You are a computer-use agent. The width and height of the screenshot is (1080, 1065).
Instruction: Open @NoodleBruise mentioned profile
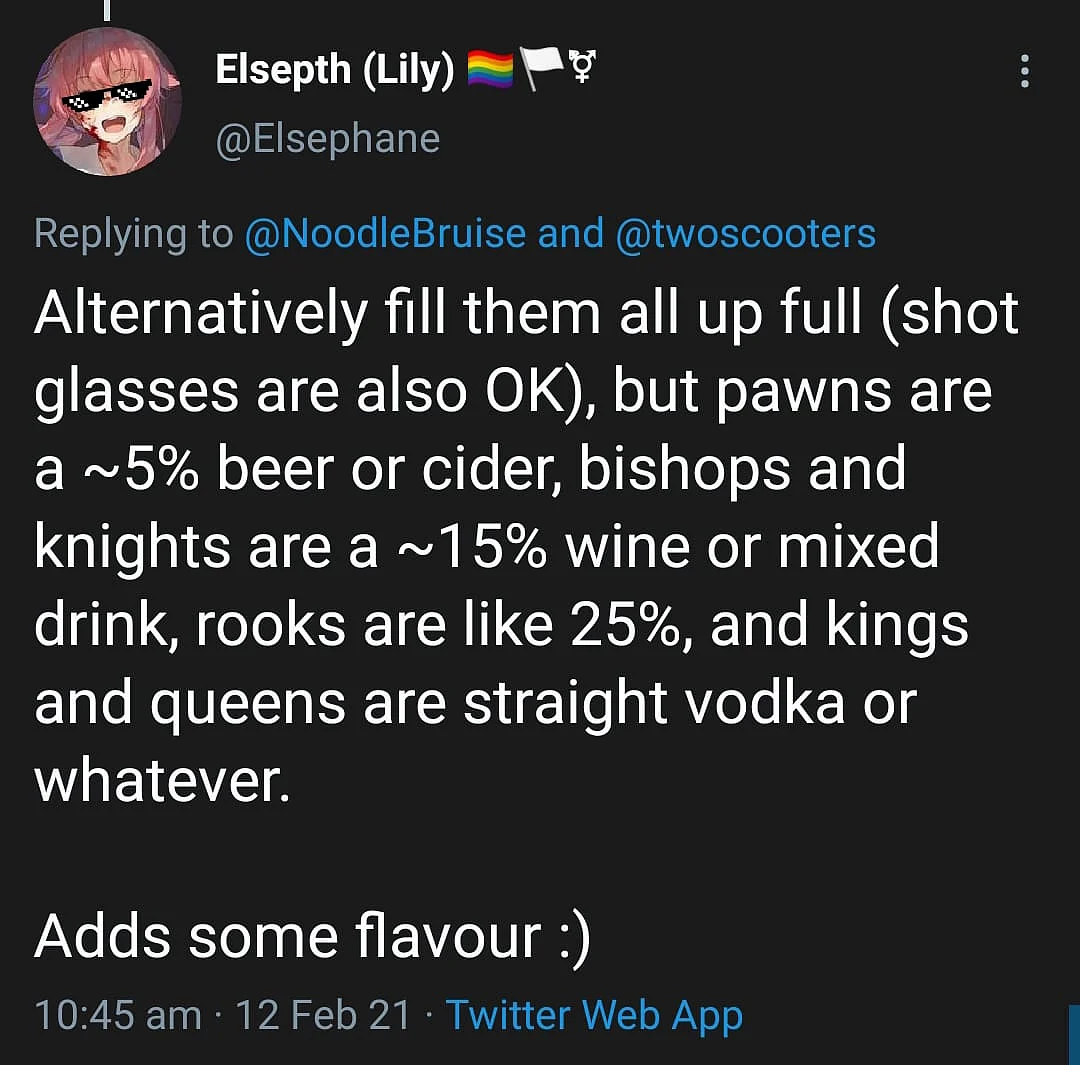point(386,234)
